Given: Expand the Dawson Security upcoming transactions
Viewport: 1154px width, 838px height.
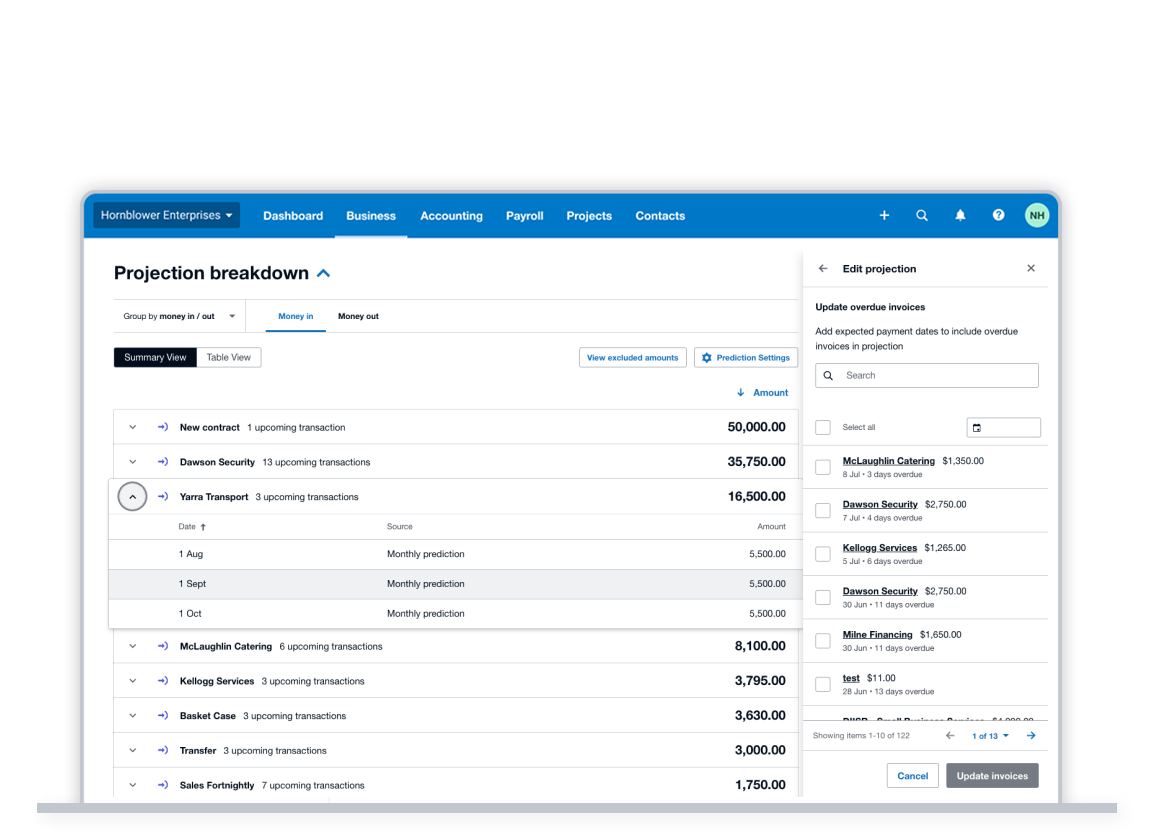Looking at the screenshot, I should coord(132,461).
